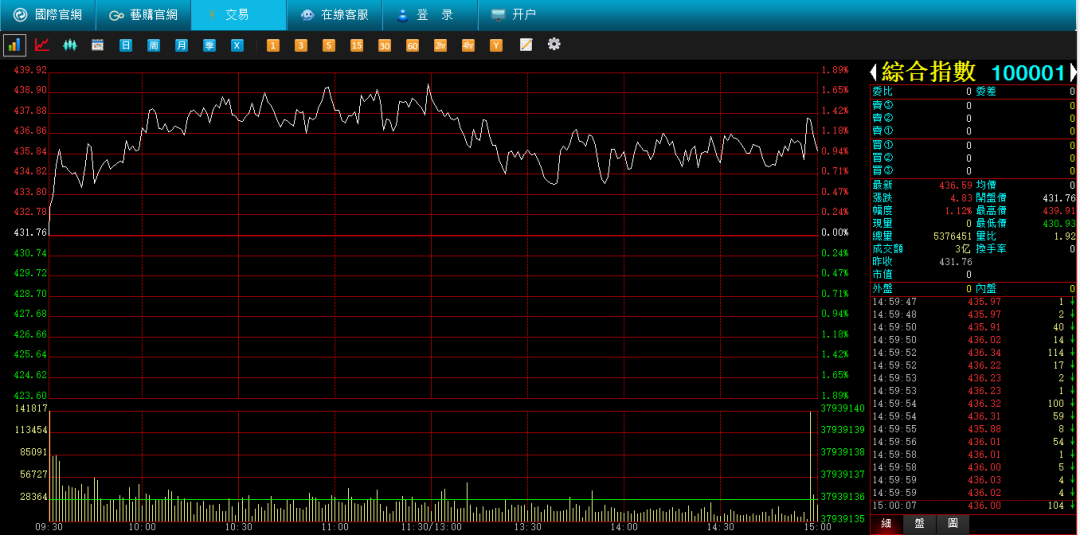Image resolution: width=1080 pixels, height=535 pixels.
Task: Go to previous instrument with left arrow
Action: pyautogui.click(x=874, y=72)
